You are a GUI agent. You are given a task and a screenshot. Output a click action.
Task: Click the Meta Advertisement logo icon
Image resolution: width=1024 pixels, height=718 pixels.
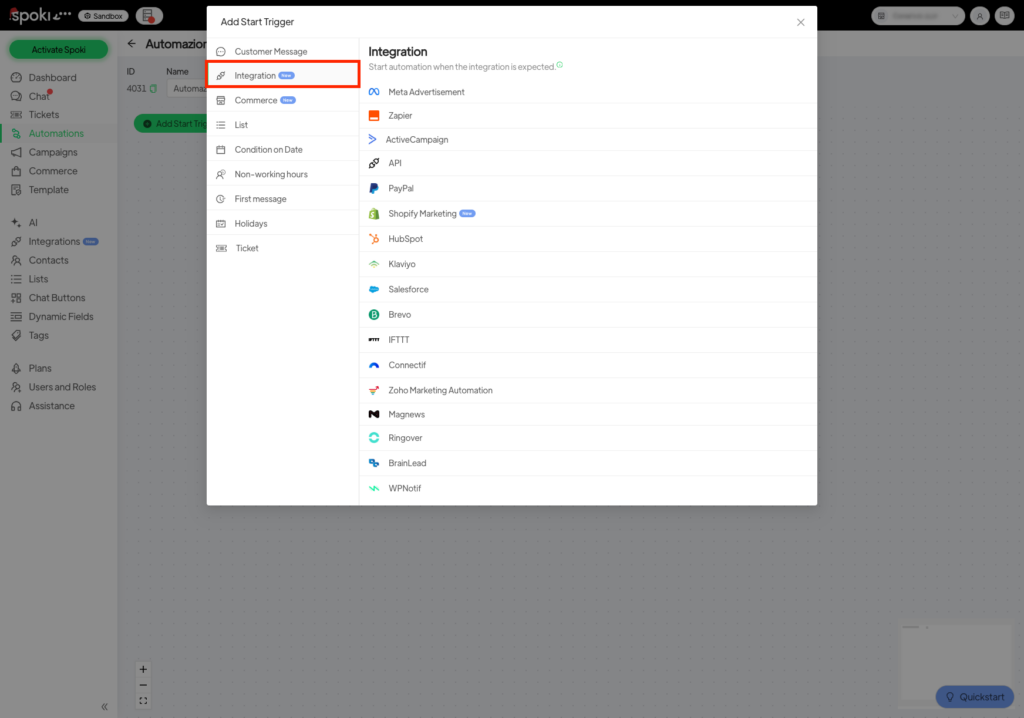click(x=374, y=92)
